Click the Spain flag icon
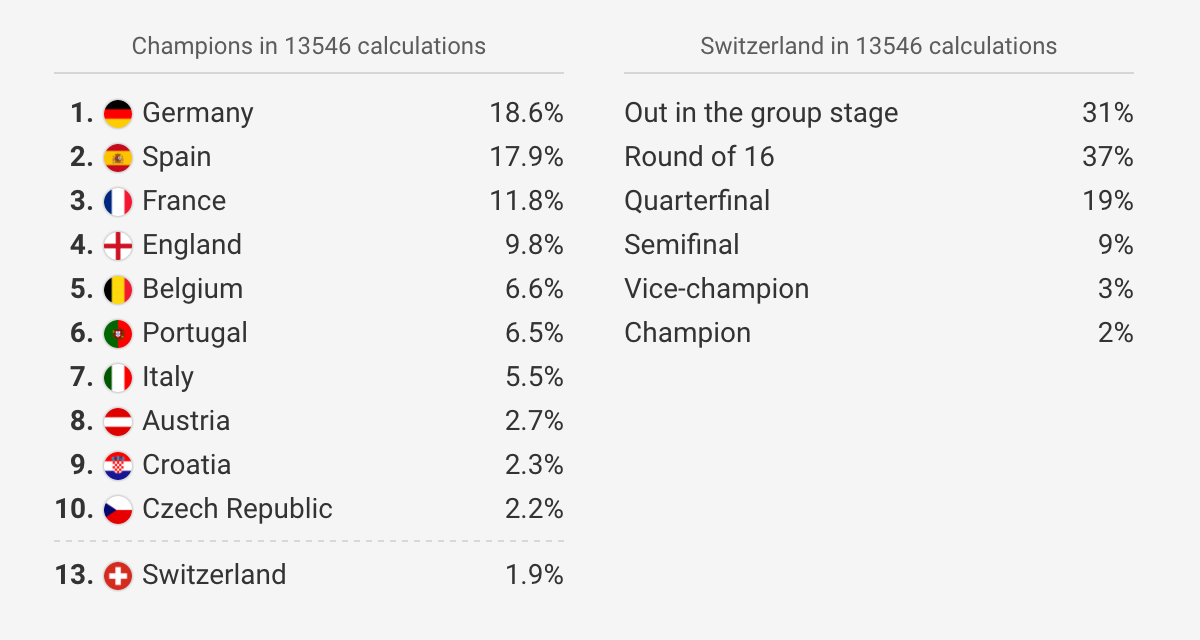Screen dimensions: 1200x640 click(118, 157)
